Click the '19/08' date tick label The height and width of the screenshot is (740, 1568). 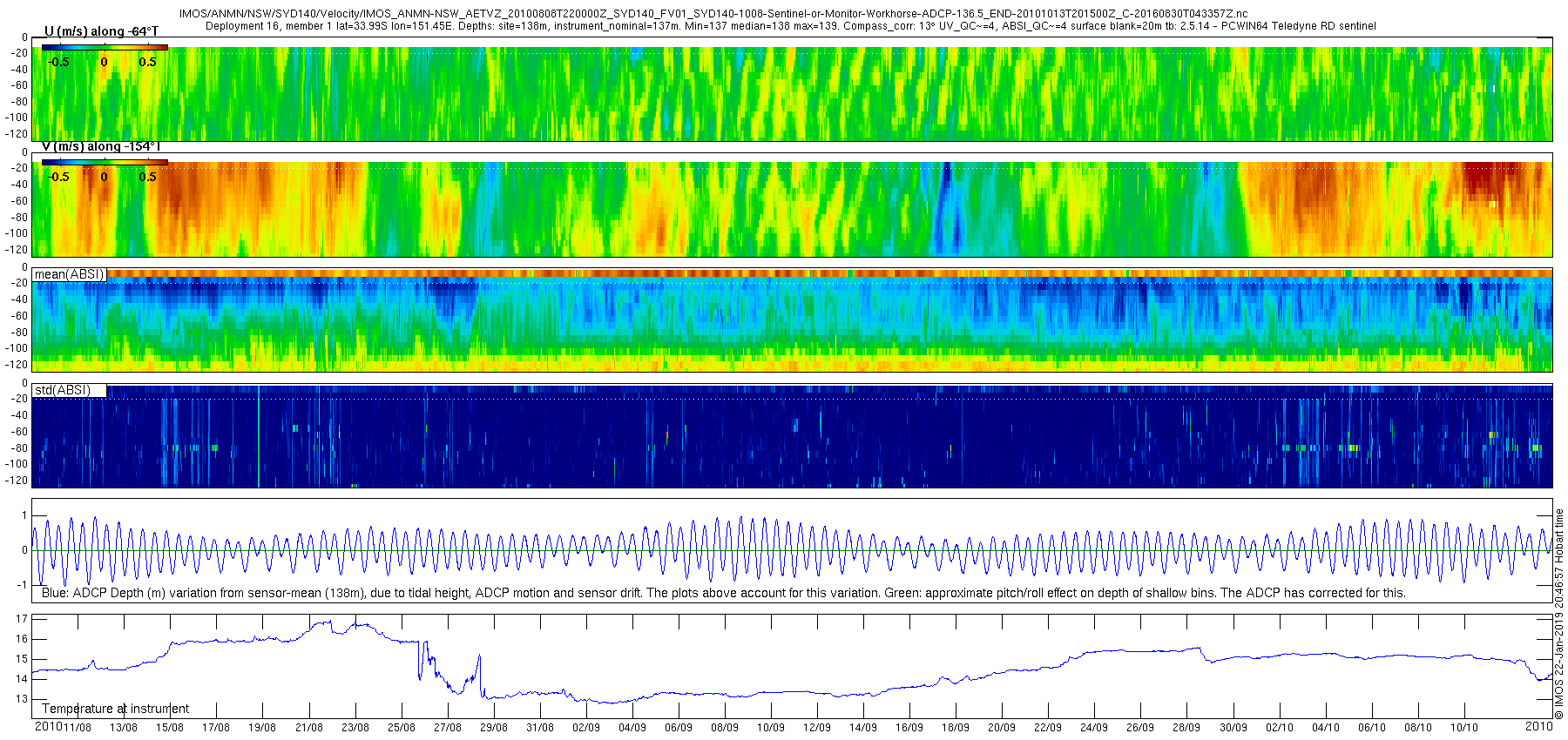(261, 728)
